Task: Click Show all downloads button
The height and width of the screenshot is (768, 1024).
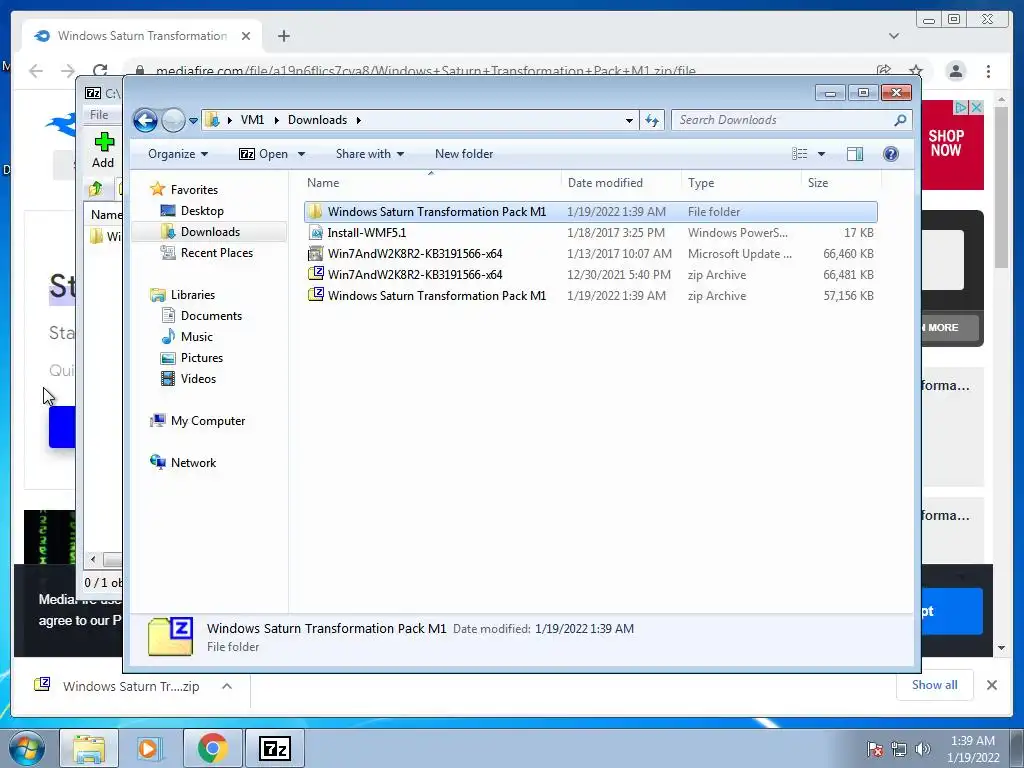Action: [x=935, y=685]
